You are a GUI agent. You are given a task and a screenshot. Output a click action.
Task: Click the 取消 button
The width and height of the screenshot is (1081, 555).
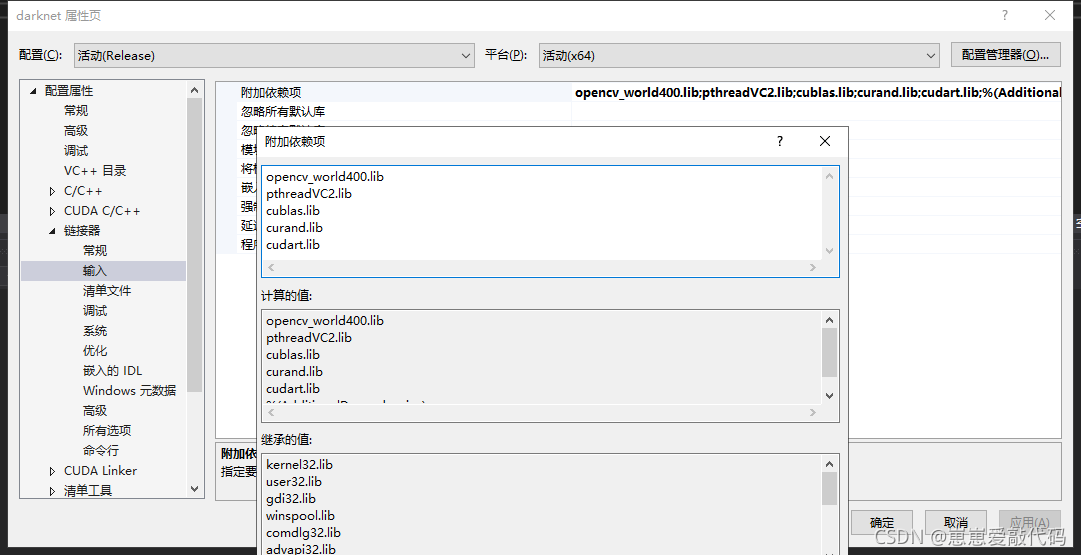pos(956,523)
